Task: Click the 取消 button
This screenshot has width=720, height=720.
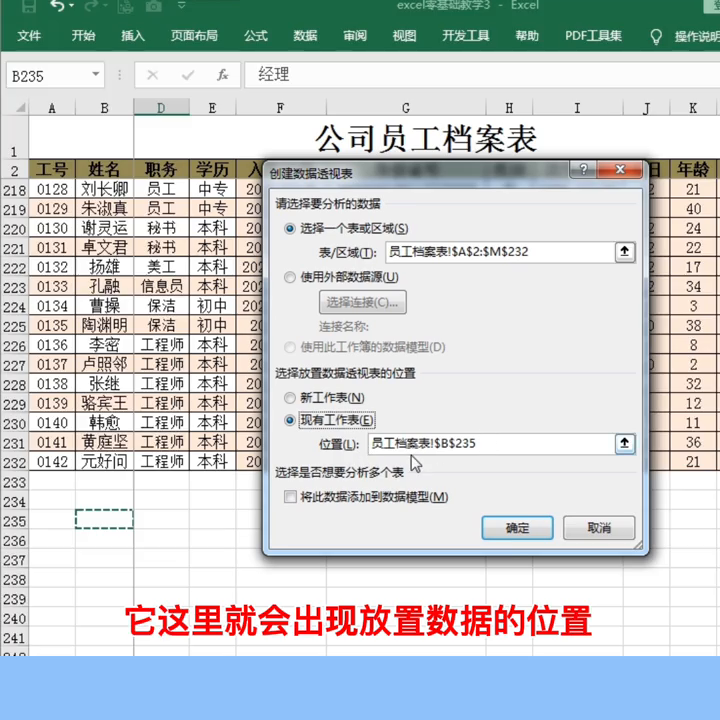Action: (599, 528)
